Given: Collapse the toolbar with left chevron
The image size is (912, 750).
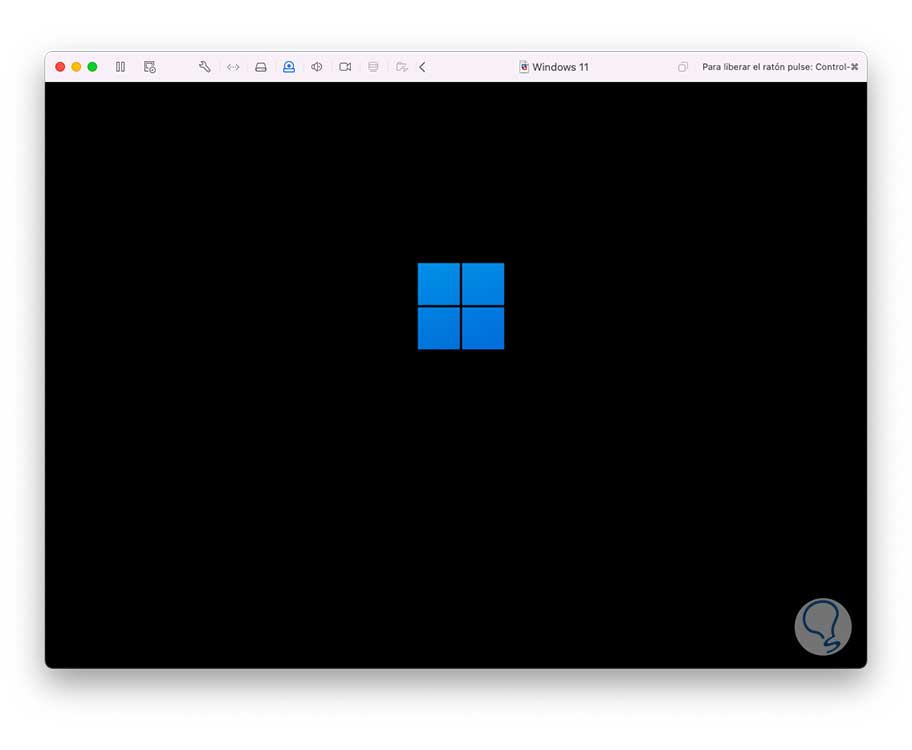Looking at the screenshot, I should [x=422, y=67].
